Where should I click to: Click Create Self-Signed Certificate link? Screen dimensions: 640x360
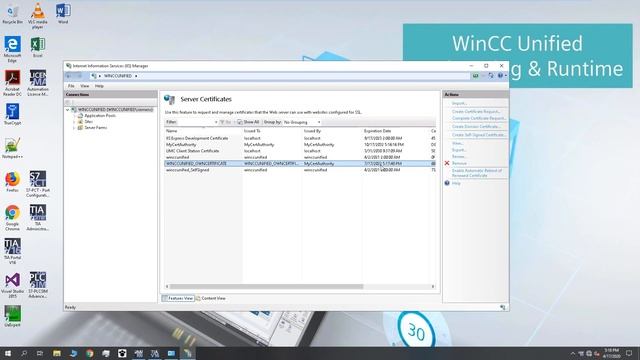479,135
